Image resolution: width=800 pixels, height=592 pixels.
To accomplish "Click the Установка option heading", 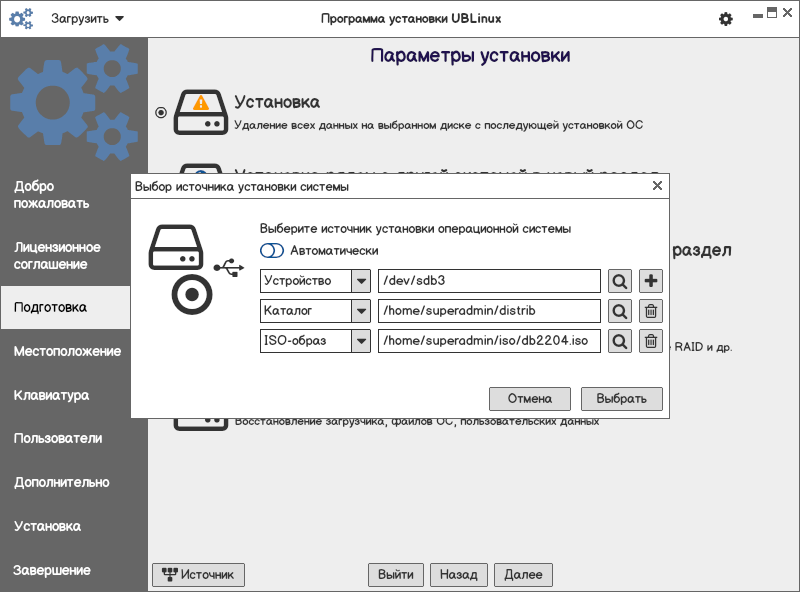I will 277,103.
